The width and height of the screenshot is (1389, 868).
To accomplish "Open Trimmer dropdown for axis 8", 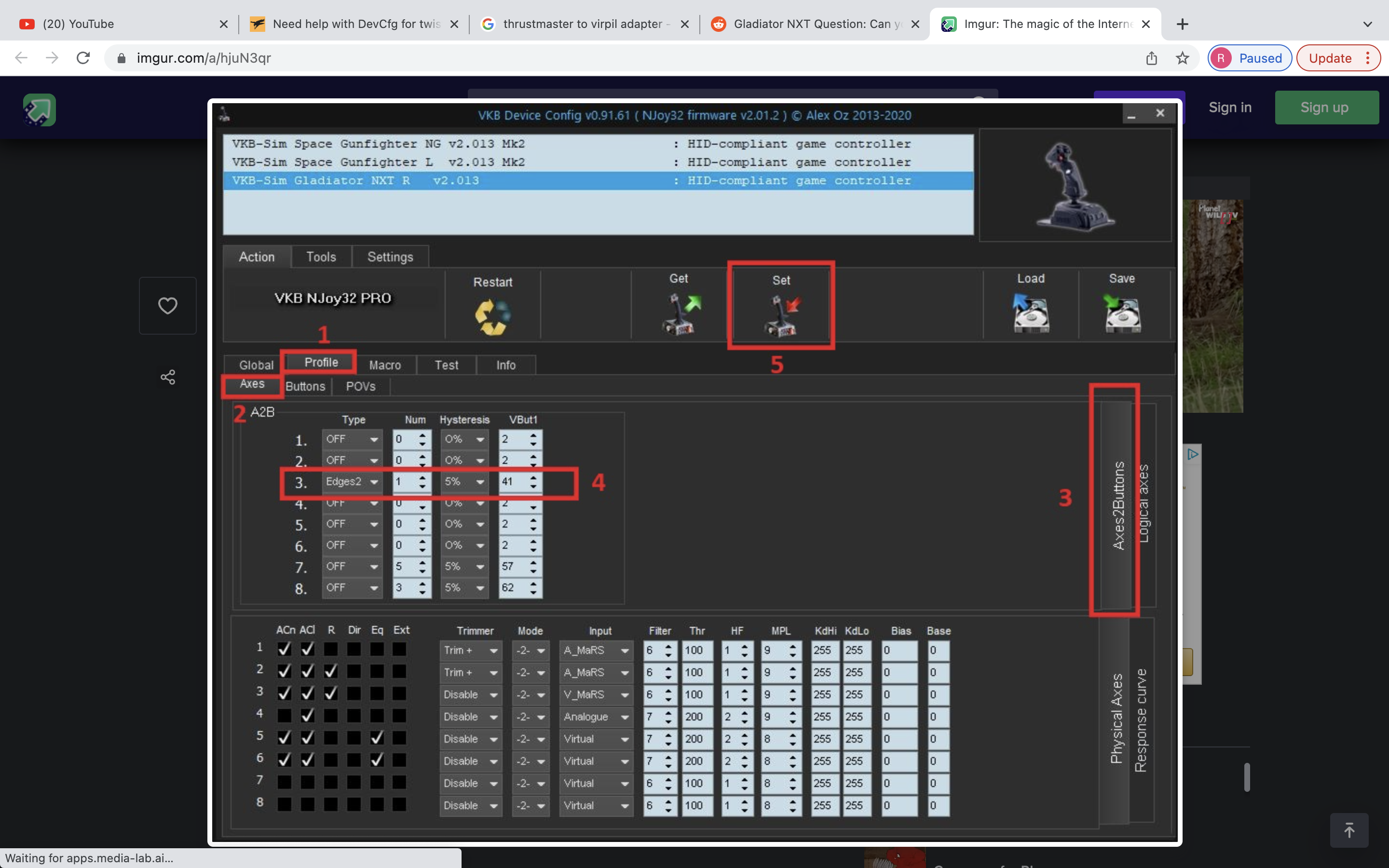I will (471, 805).
